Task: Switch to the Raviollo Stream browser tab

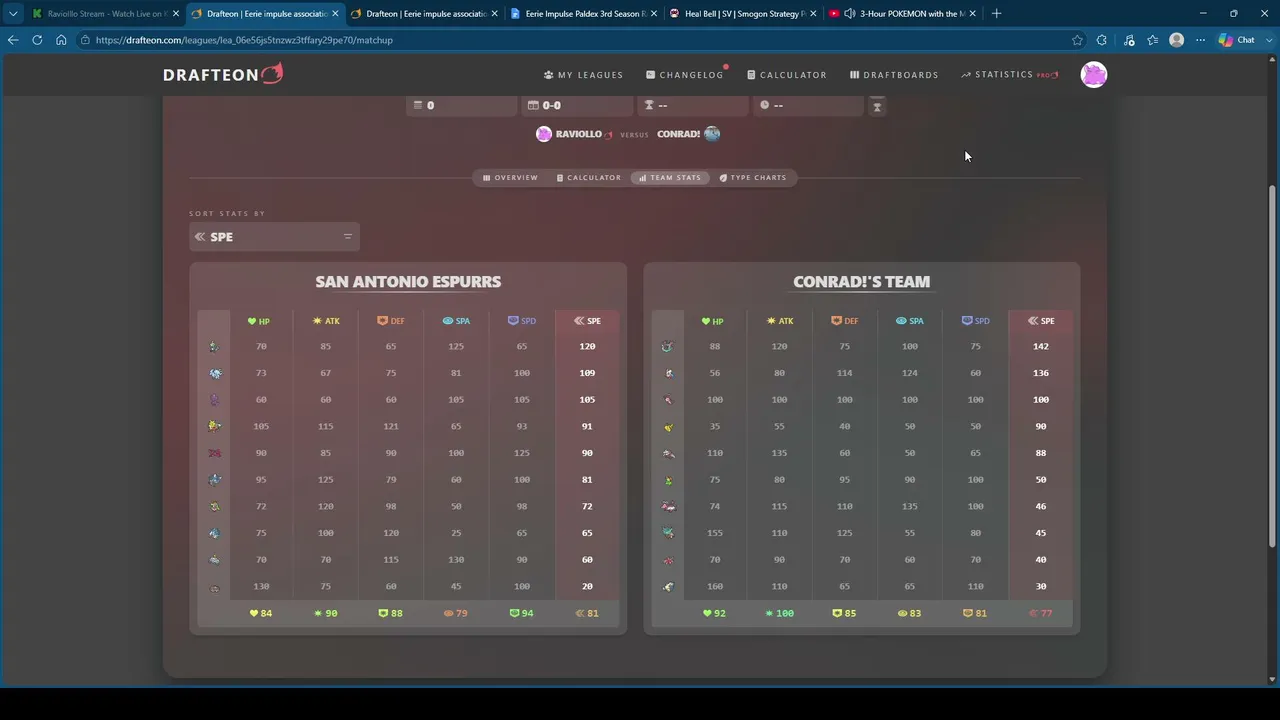Action: 105,14
